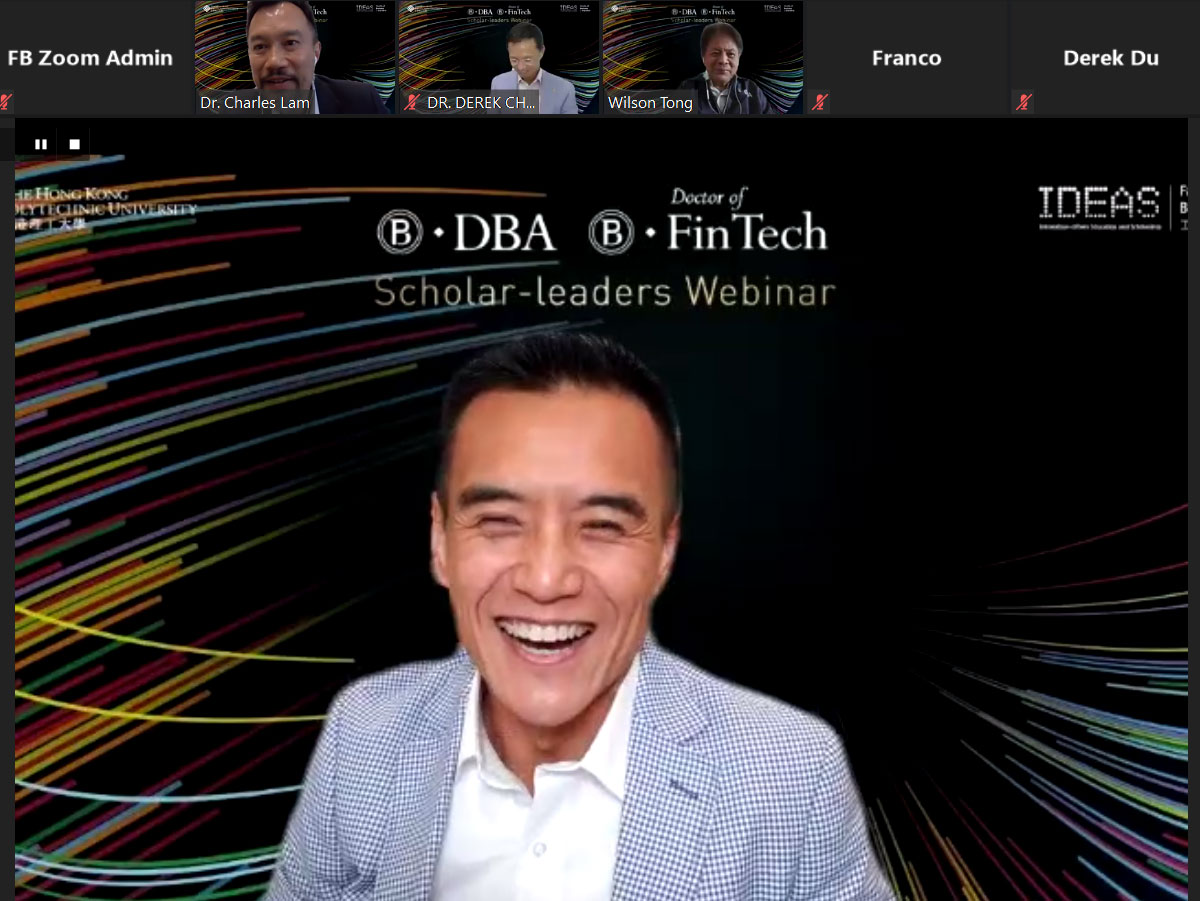Click the IDEAS logo in main video
Viewport: 1200px width, 901px height.
coord(1098,207)
